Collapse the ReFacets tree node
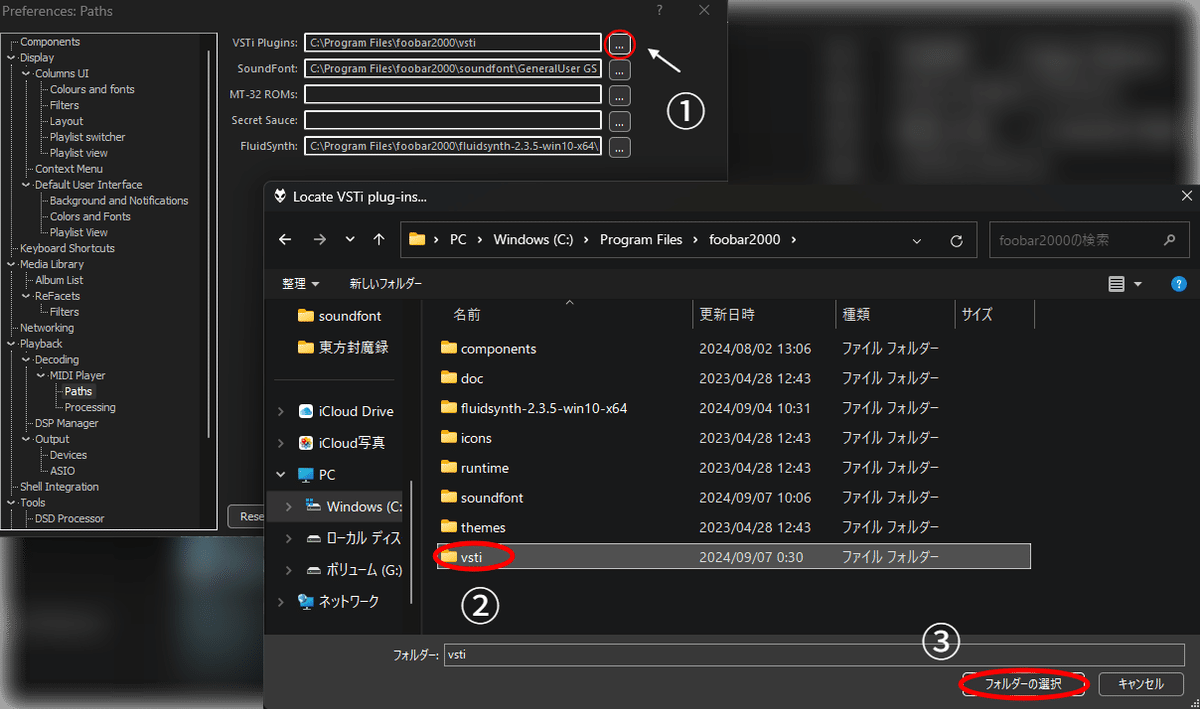1200x709 pixels. [27, 296]
